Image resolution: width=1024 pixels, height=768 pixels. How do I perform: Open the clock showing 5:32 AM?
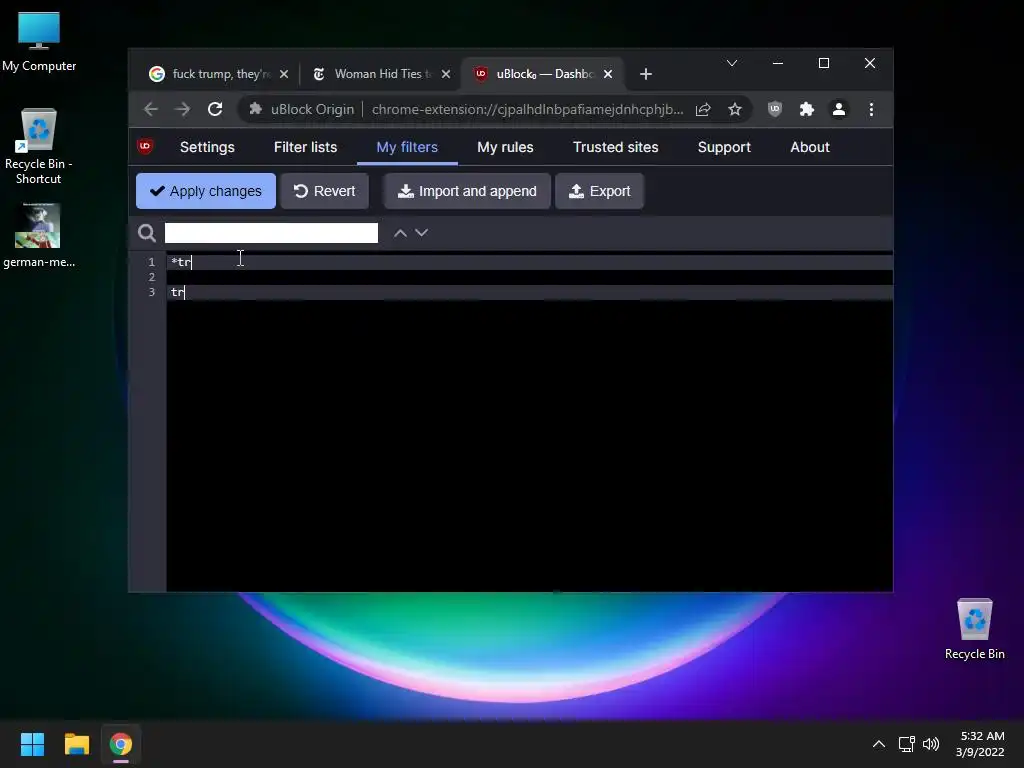coord(980,744)
